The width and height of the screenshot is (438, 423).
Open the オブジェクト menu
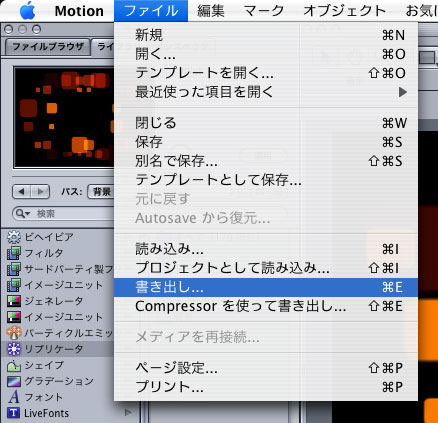pos(345,11)
